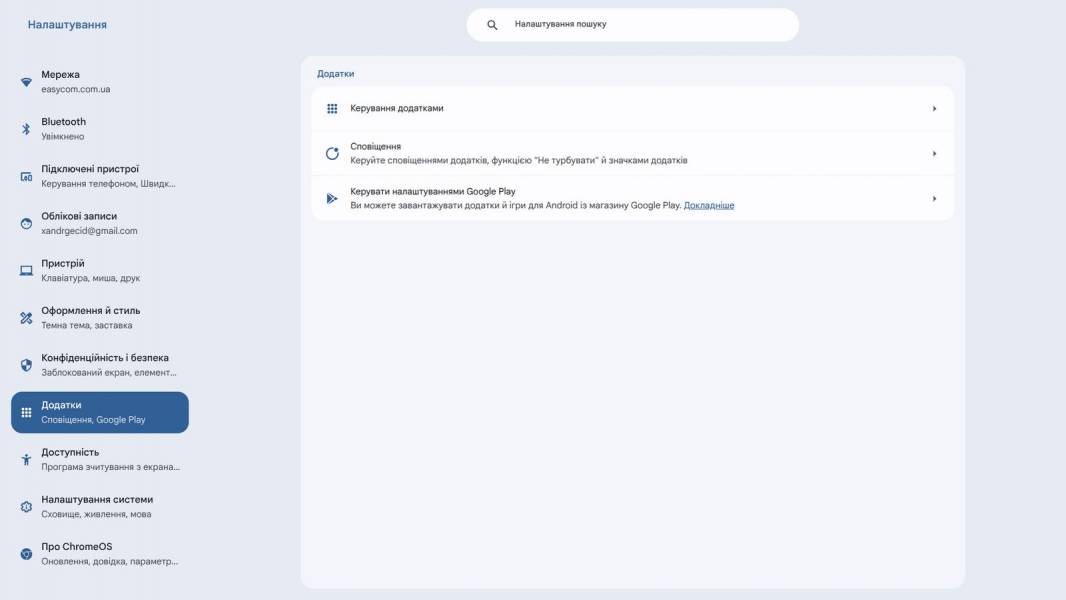Open the Сповіщення settings row
Viewport: 1066px width, 600px height.
[632, 154]
